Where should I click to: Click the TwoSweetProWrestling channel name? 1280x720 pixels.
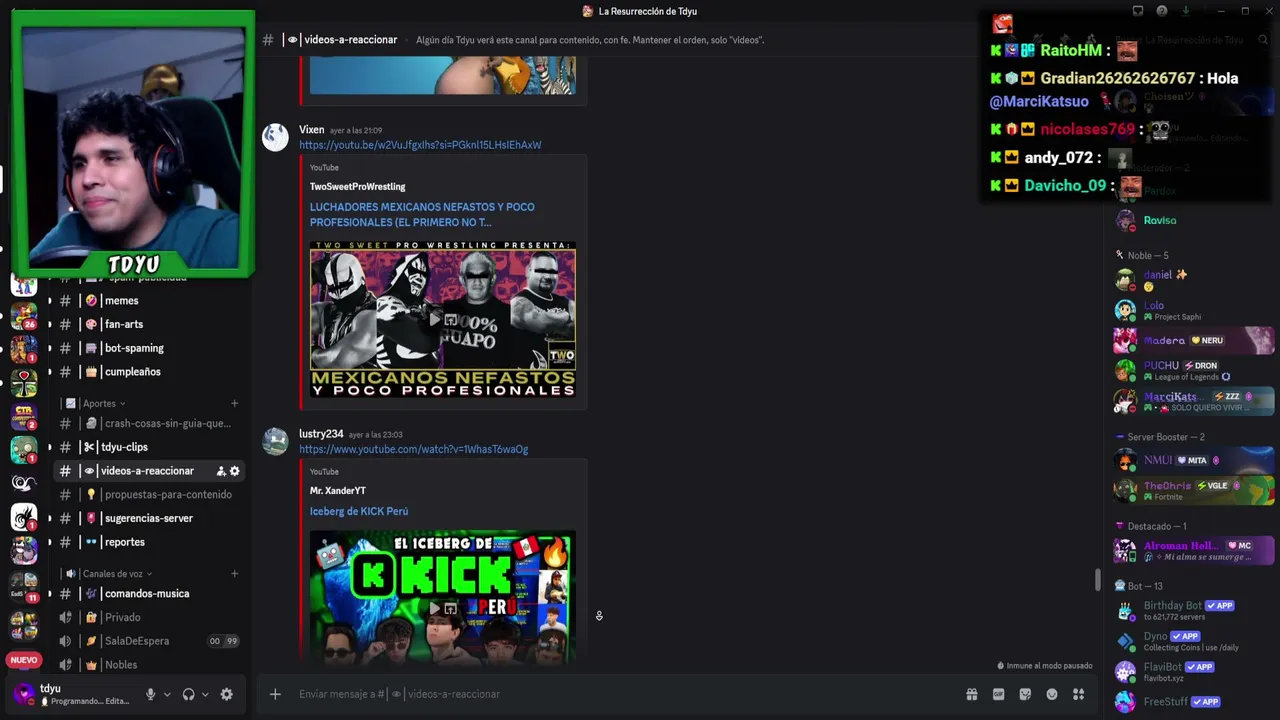tap(357, 187)
